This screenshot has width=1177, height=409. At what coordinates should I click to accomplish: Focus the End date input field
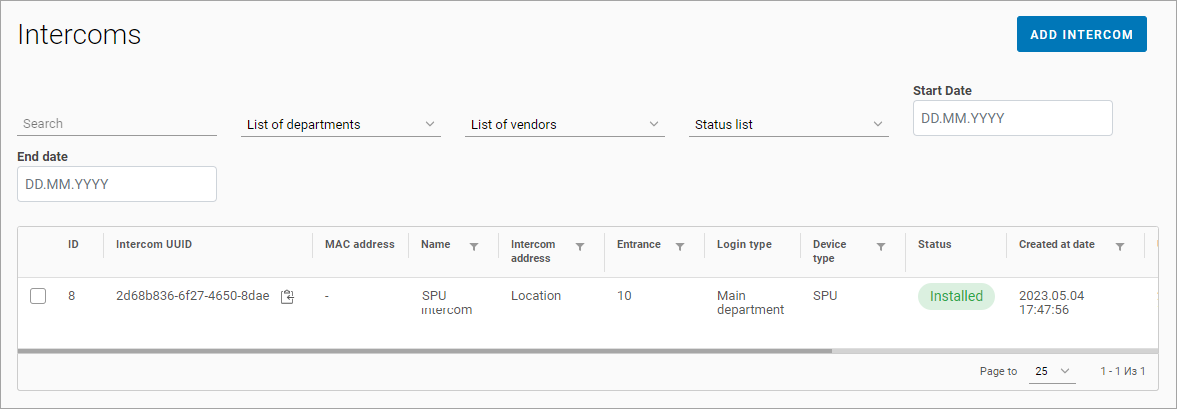[117, 184]
